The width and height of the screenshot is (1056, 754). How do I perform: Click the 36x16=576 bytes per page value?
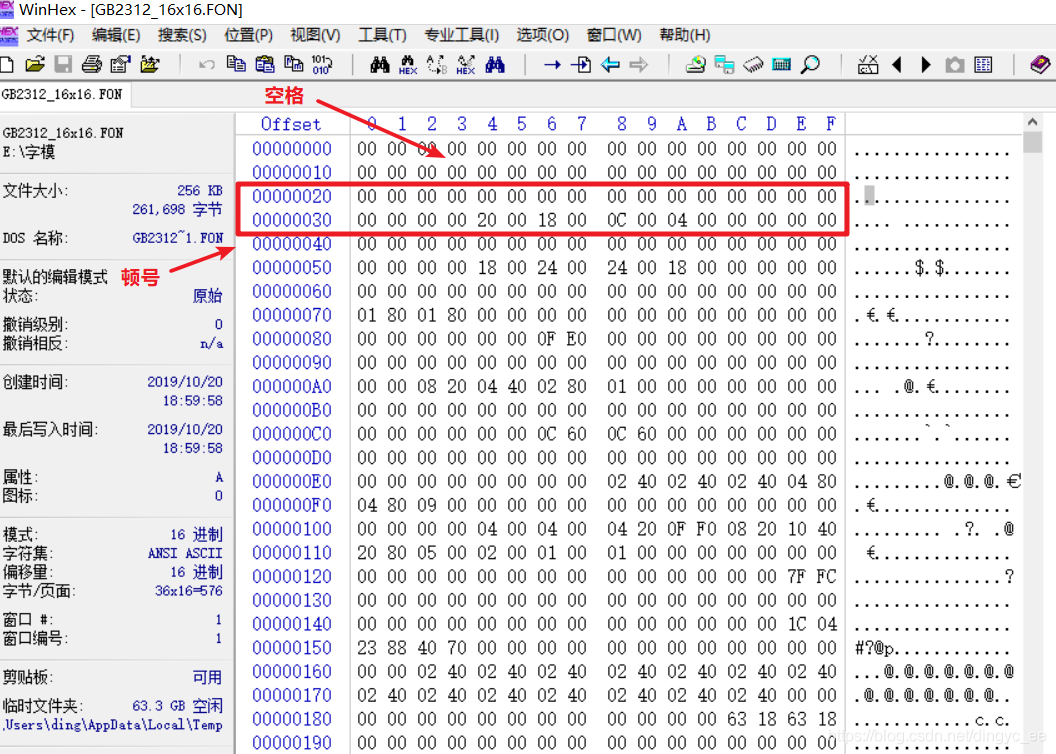[x=189, y=591]
